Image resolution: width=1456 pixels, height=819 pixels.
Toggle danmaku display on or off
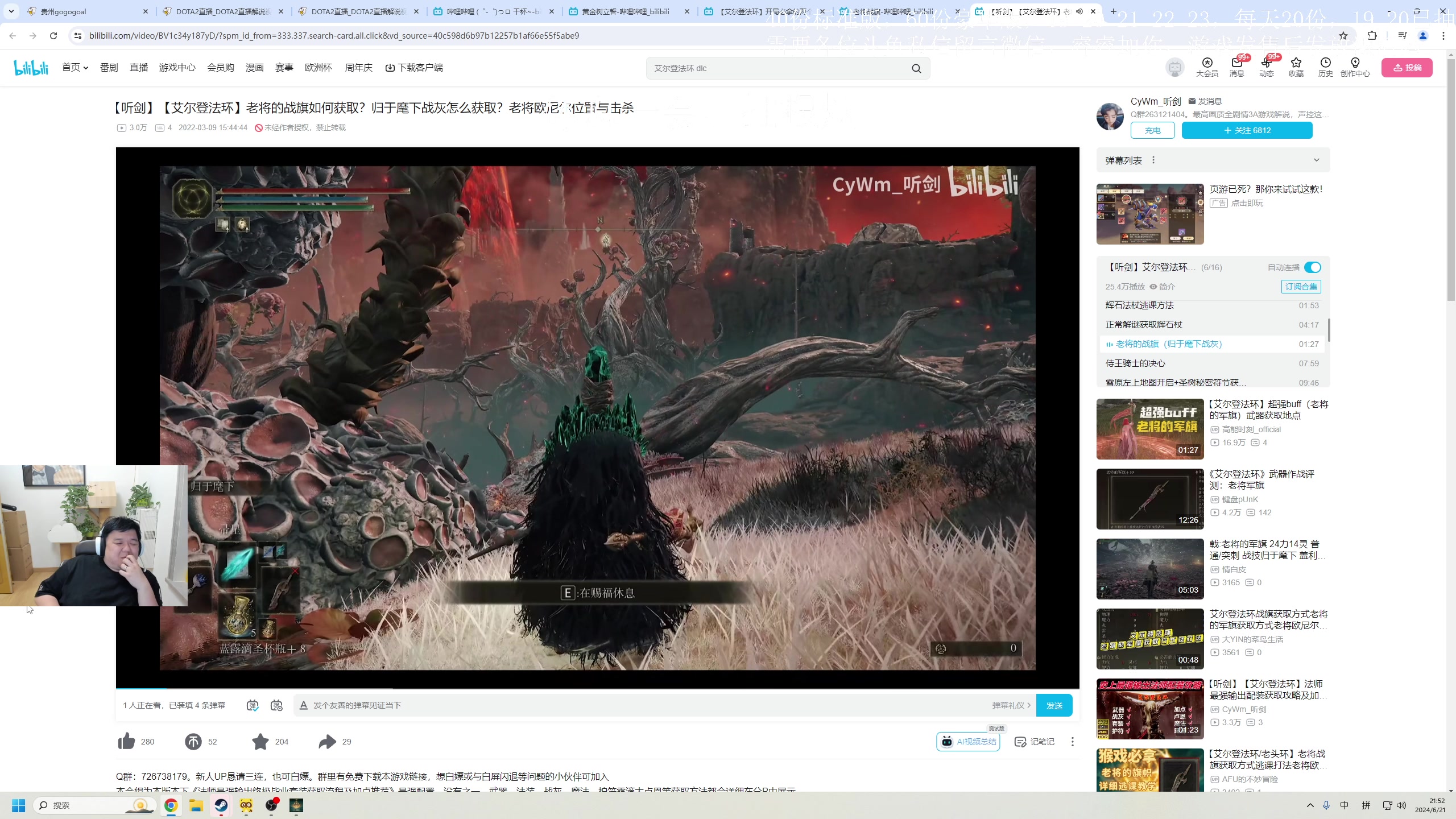pos(253,705)
